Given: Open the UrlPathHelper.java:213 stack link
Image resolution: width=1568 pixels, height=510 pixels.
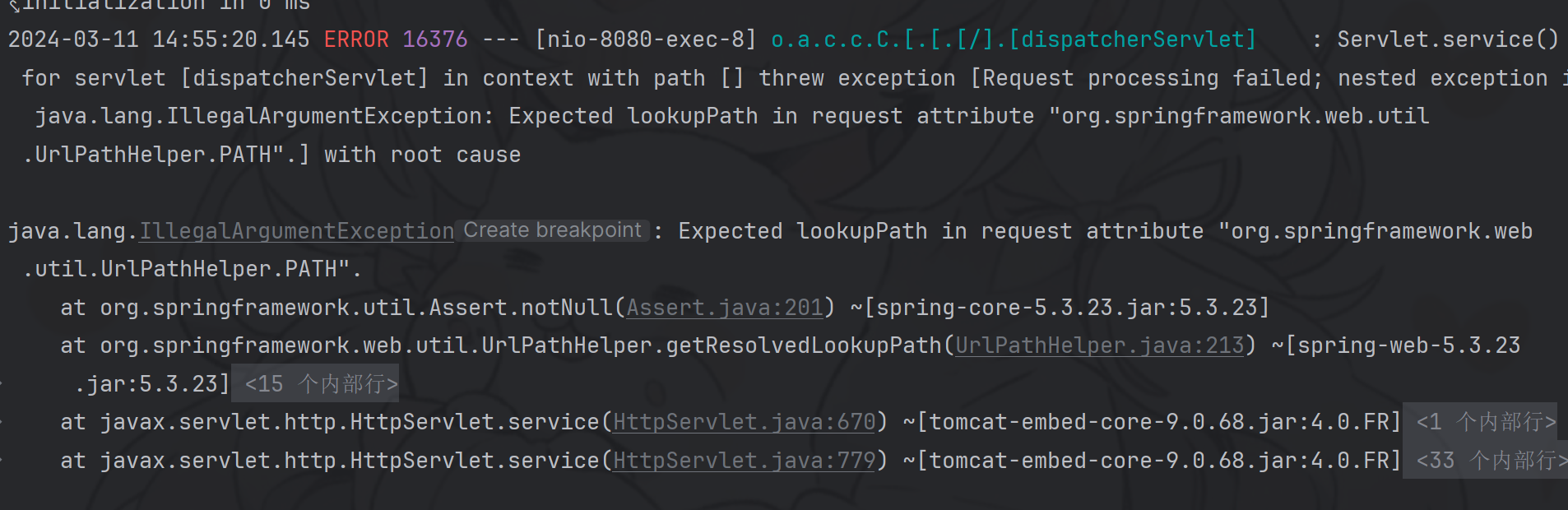Looking at the screenshot, I should point(1100,345).
